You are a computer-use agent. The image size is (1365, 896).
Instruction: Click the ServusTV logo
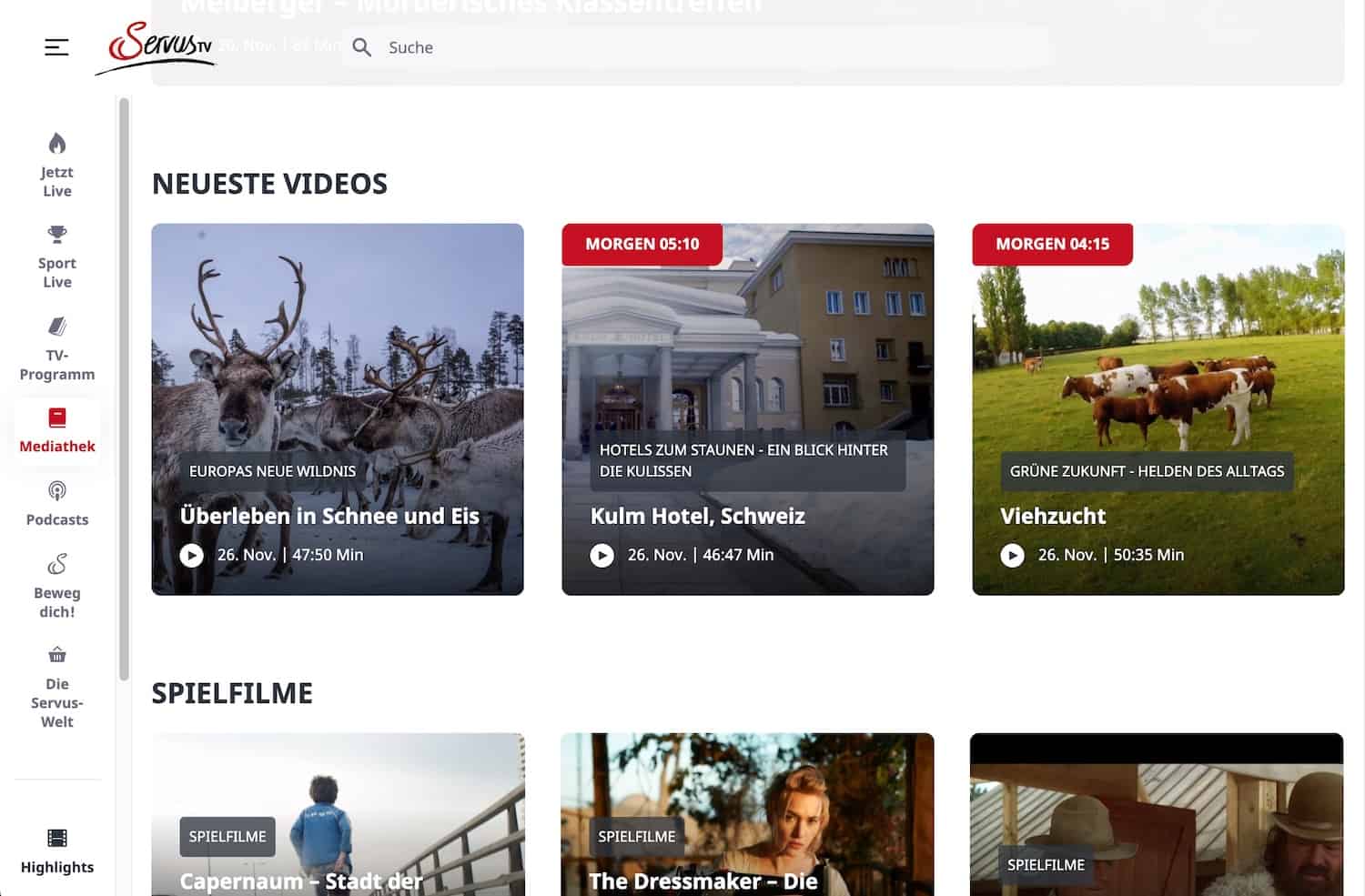point(158,46)
